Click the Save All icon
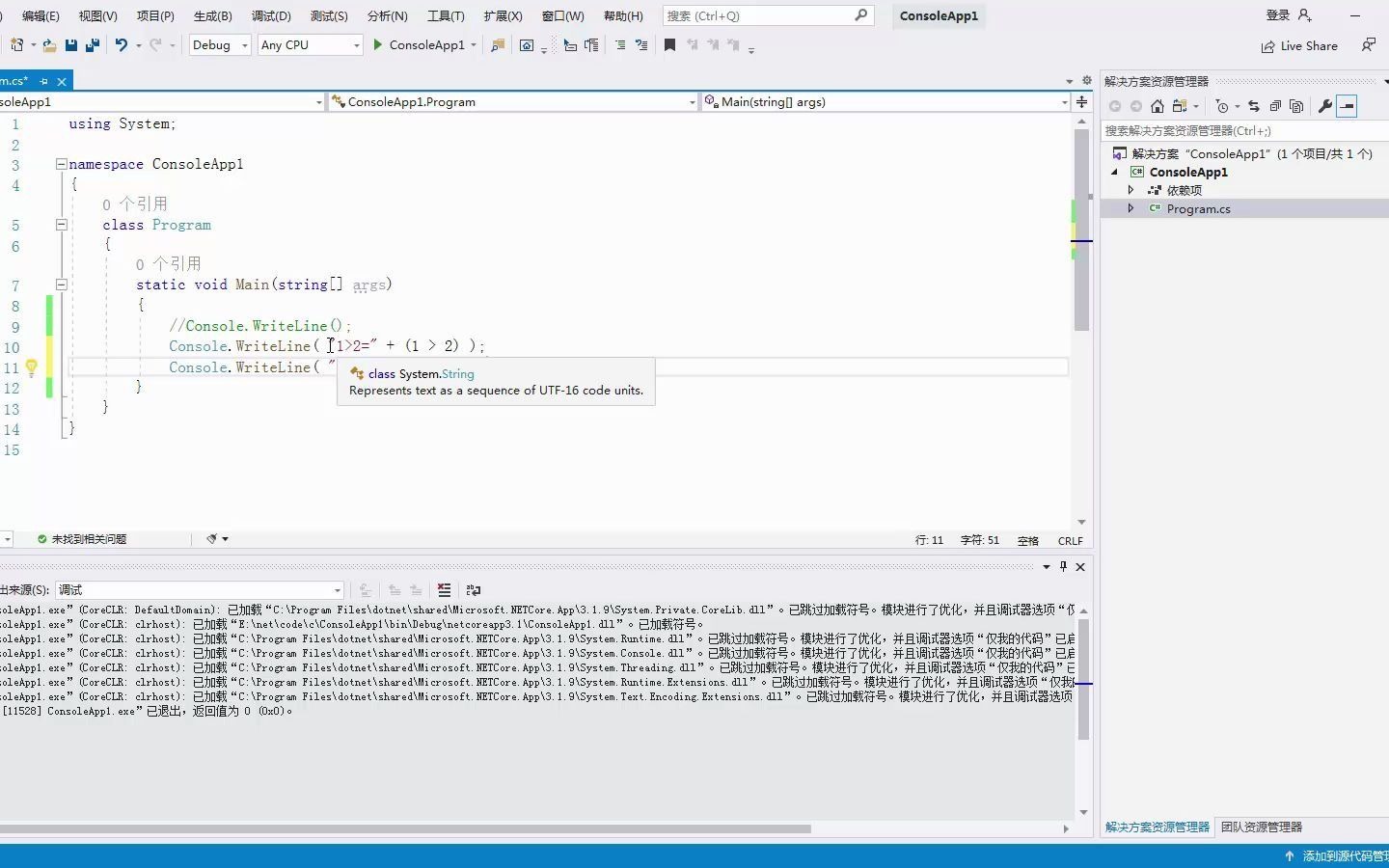 pyautogui.click(x=93, y=45)
